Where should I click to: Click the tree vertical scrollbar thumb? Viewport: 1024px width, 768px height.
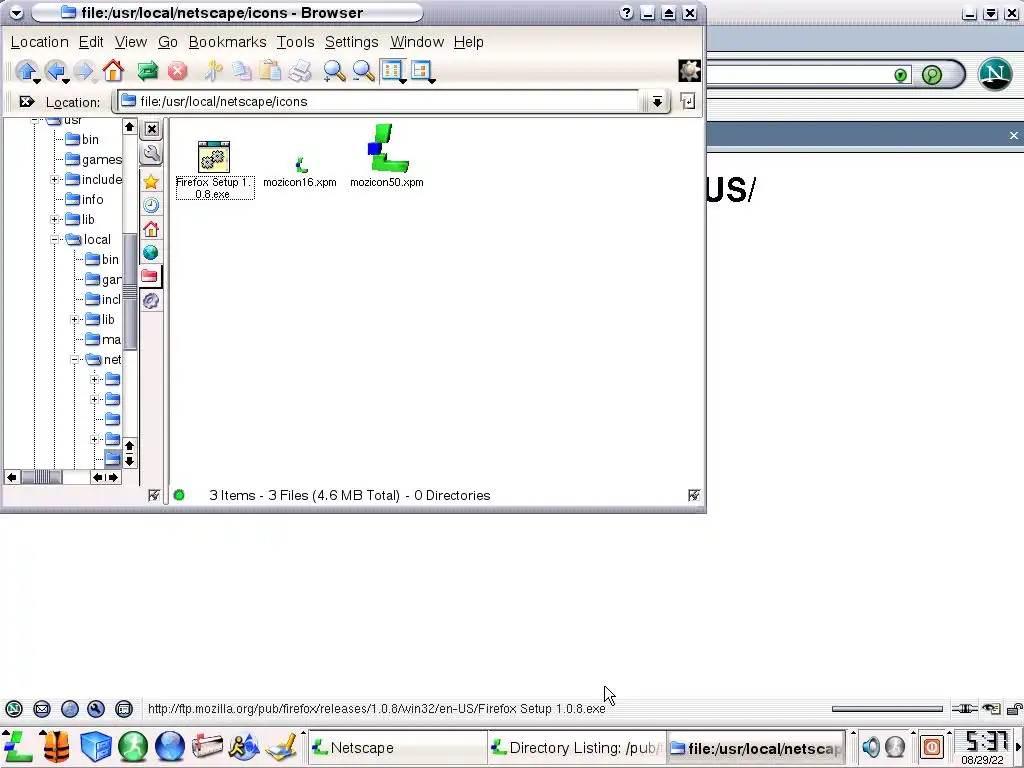130,292
